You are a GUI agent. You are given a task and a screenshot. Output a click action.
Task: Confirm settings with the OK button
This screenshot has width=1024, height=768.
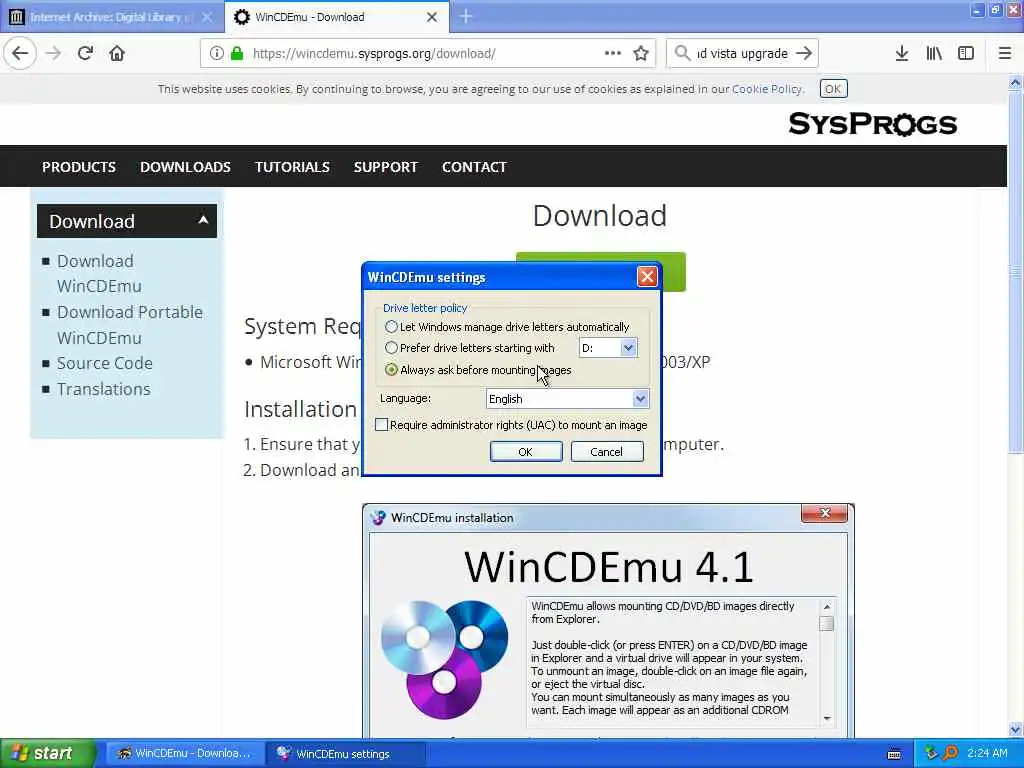526,451
